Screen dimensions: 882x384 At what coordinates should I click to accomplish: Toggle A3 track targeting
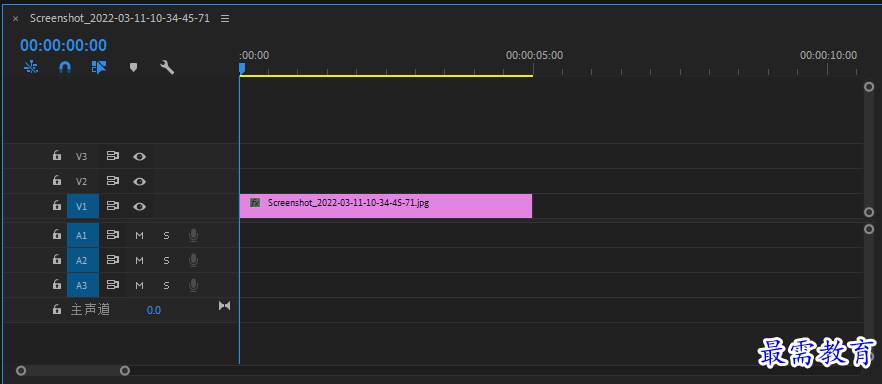point(83,285)
